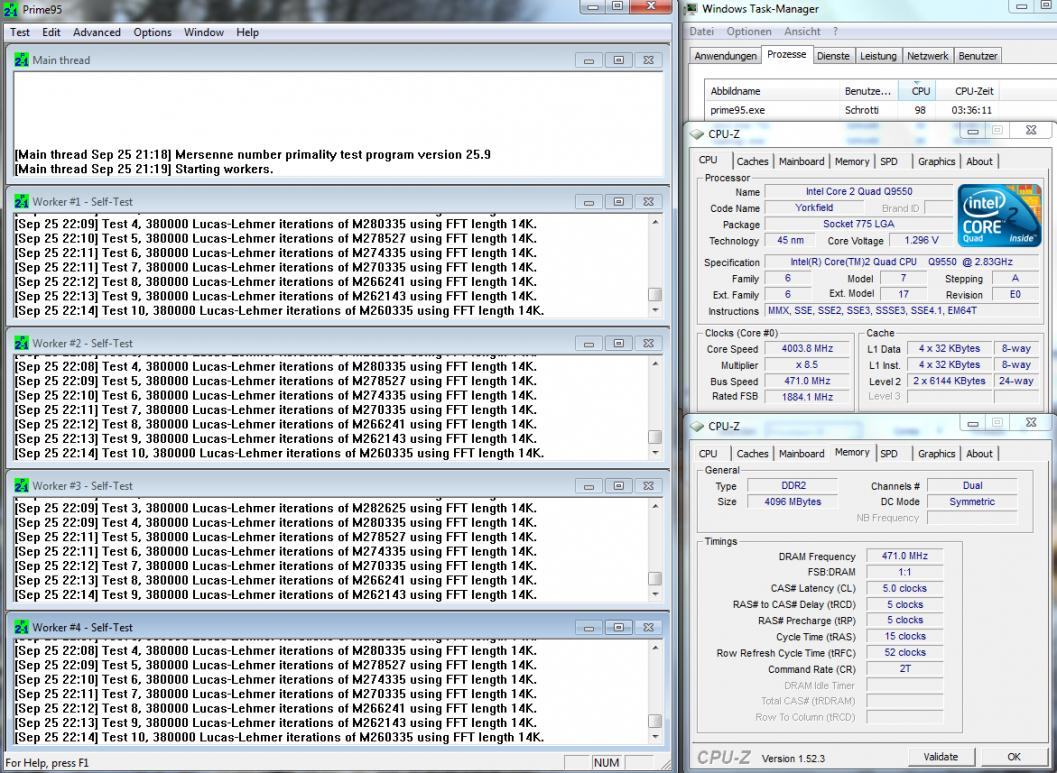The image size is (1057, 773).
Task: Restore the Main thread child window
Action: (618, 60)
